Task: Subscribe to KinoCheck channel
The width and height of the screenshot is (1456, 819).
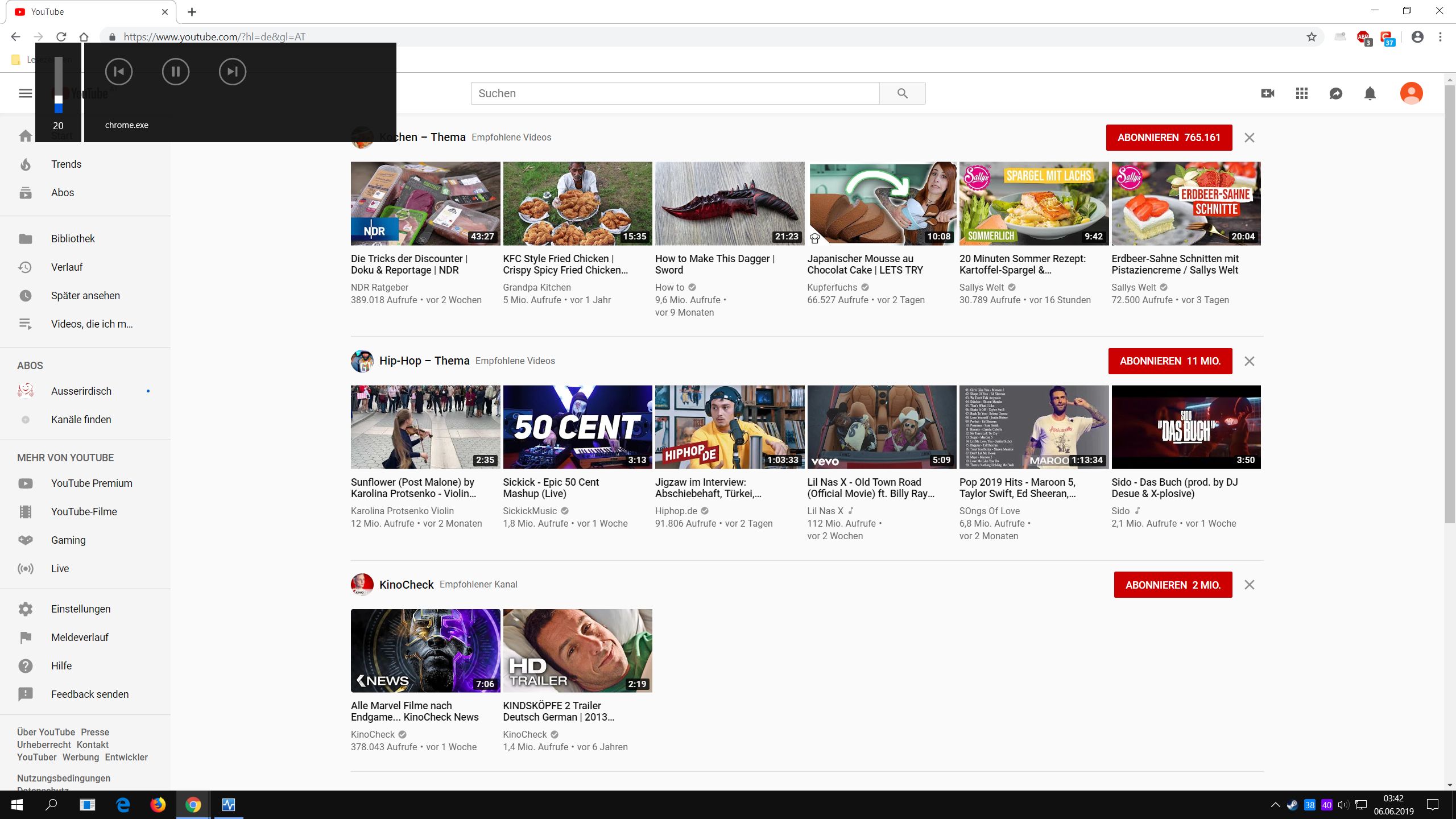Action: [1173, 585]
